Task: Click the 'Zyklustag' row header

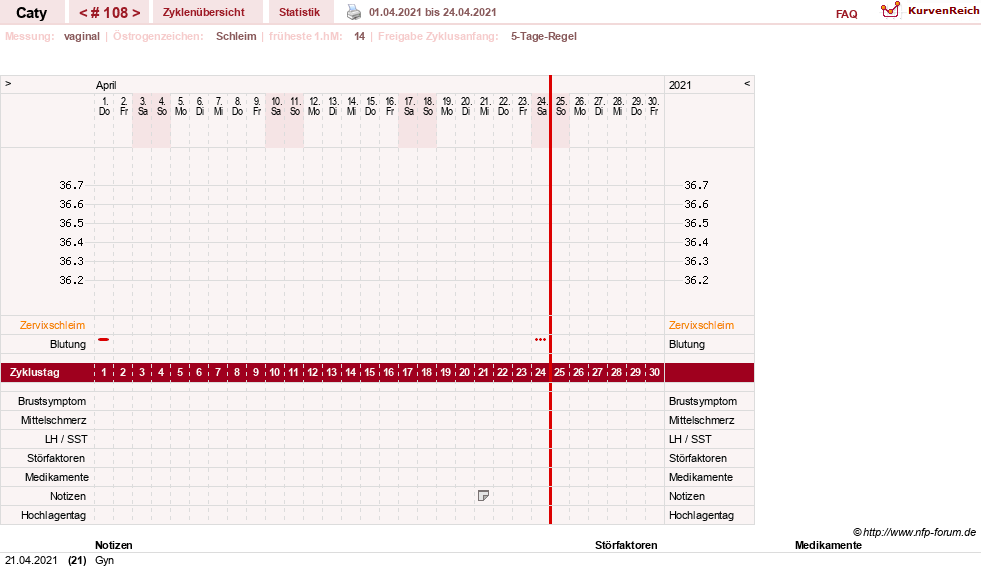Action: tap(34, 372)
